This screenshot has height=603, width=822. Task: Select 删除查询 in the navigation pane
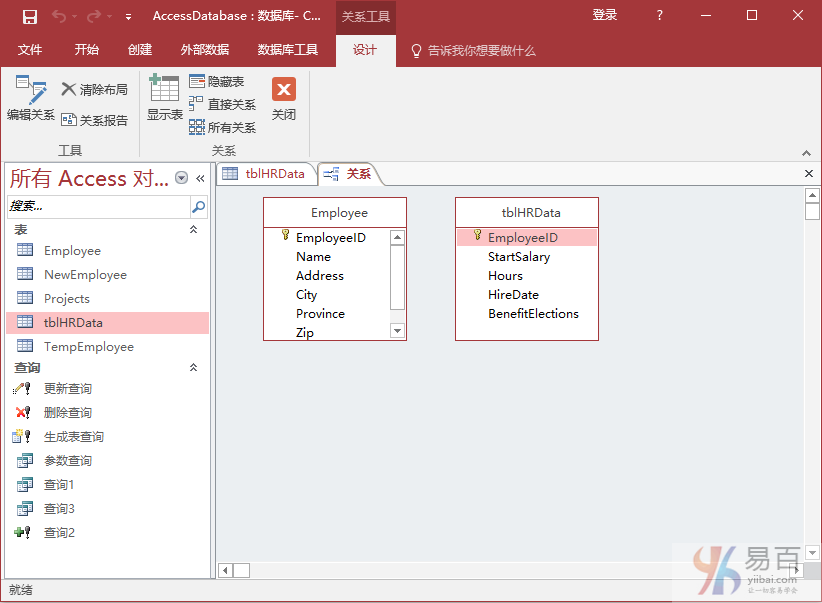click(68, 413)
